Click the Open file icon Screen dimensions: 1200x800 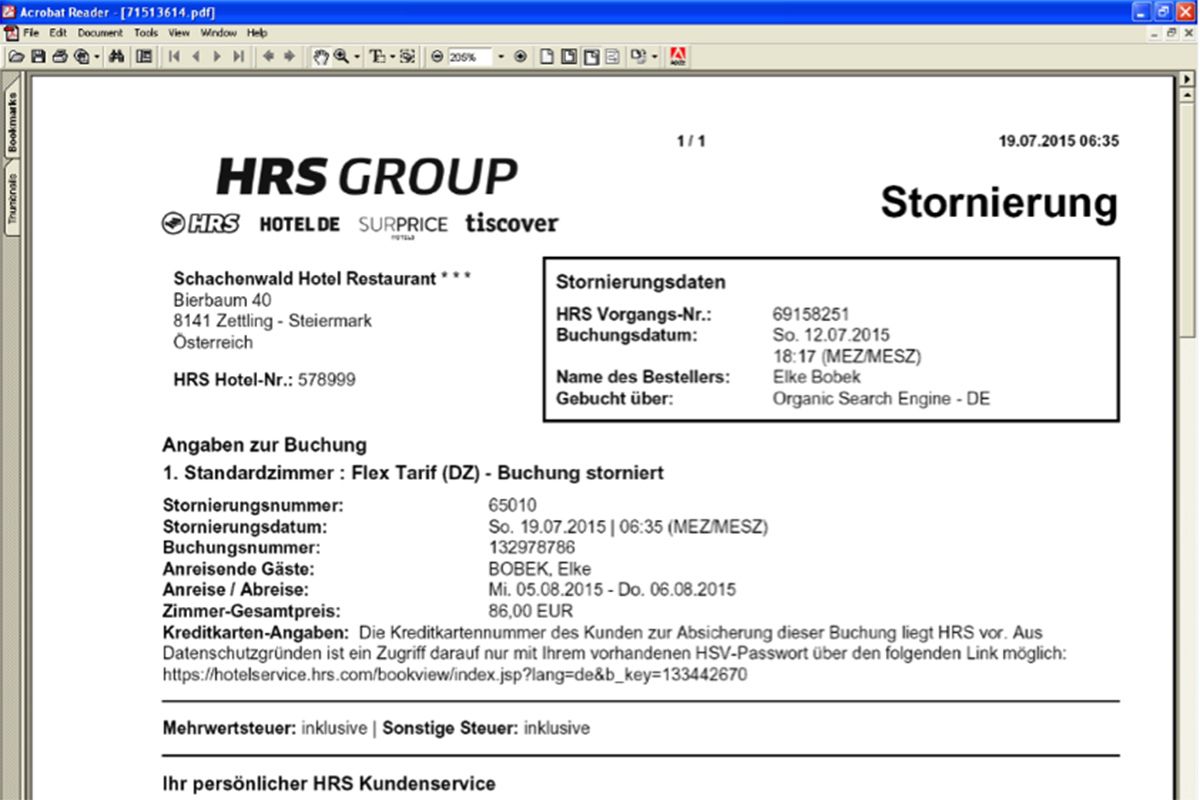(16, 57)
